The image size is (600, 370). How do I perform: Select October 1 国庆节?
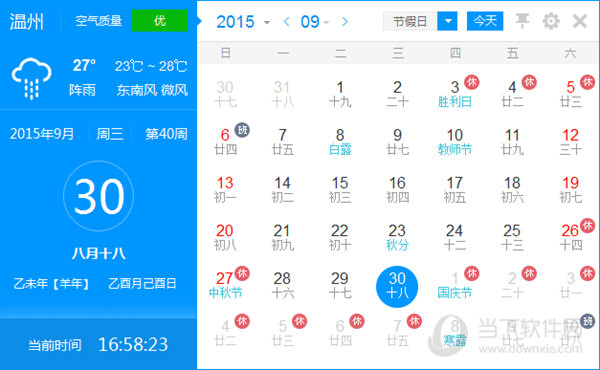455,285
